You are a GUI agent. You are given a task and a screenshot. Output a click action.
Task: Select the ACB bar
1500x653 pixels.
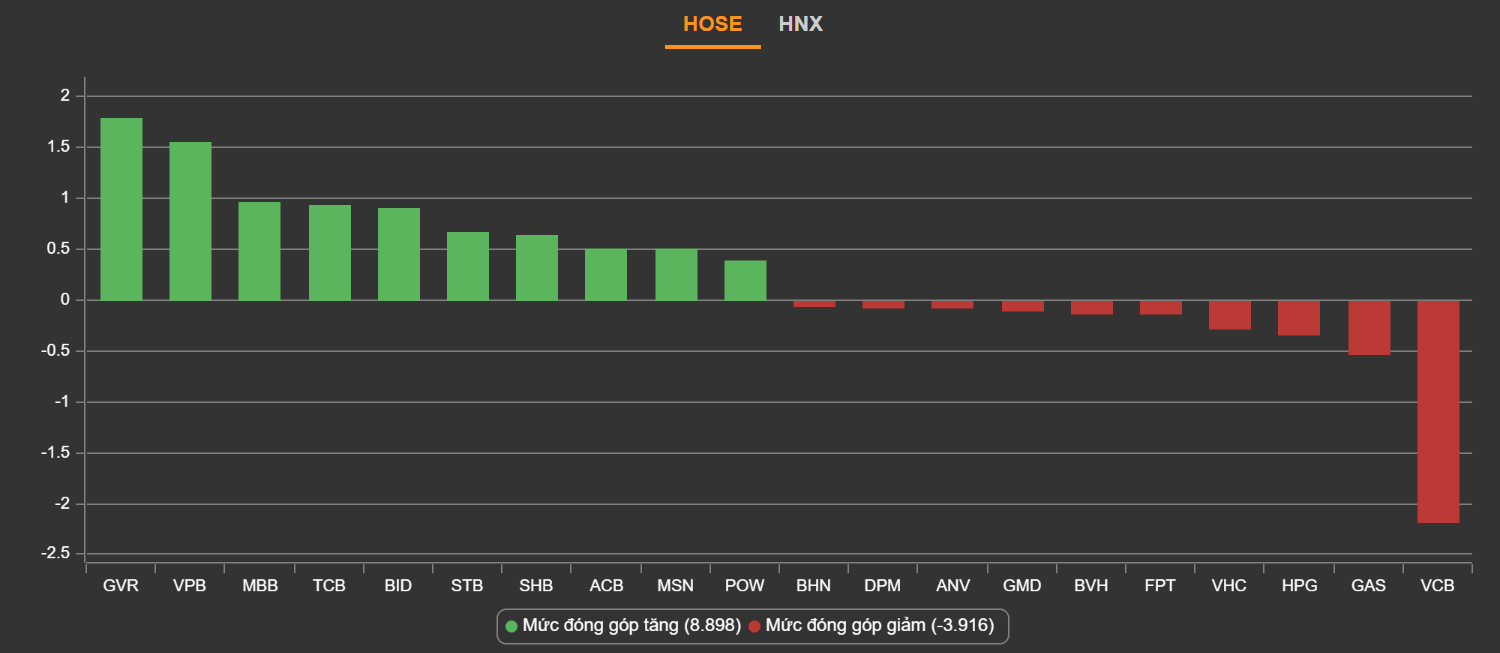[x=606, y=274]
